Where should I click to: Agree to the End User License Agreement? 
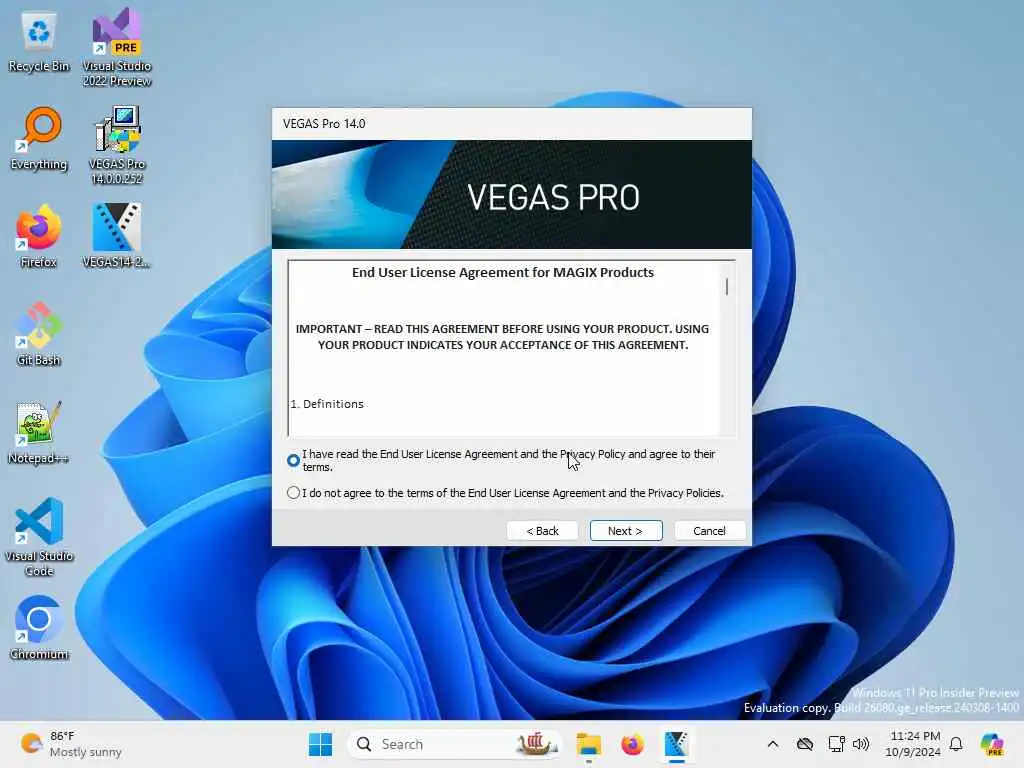[293, 460]
